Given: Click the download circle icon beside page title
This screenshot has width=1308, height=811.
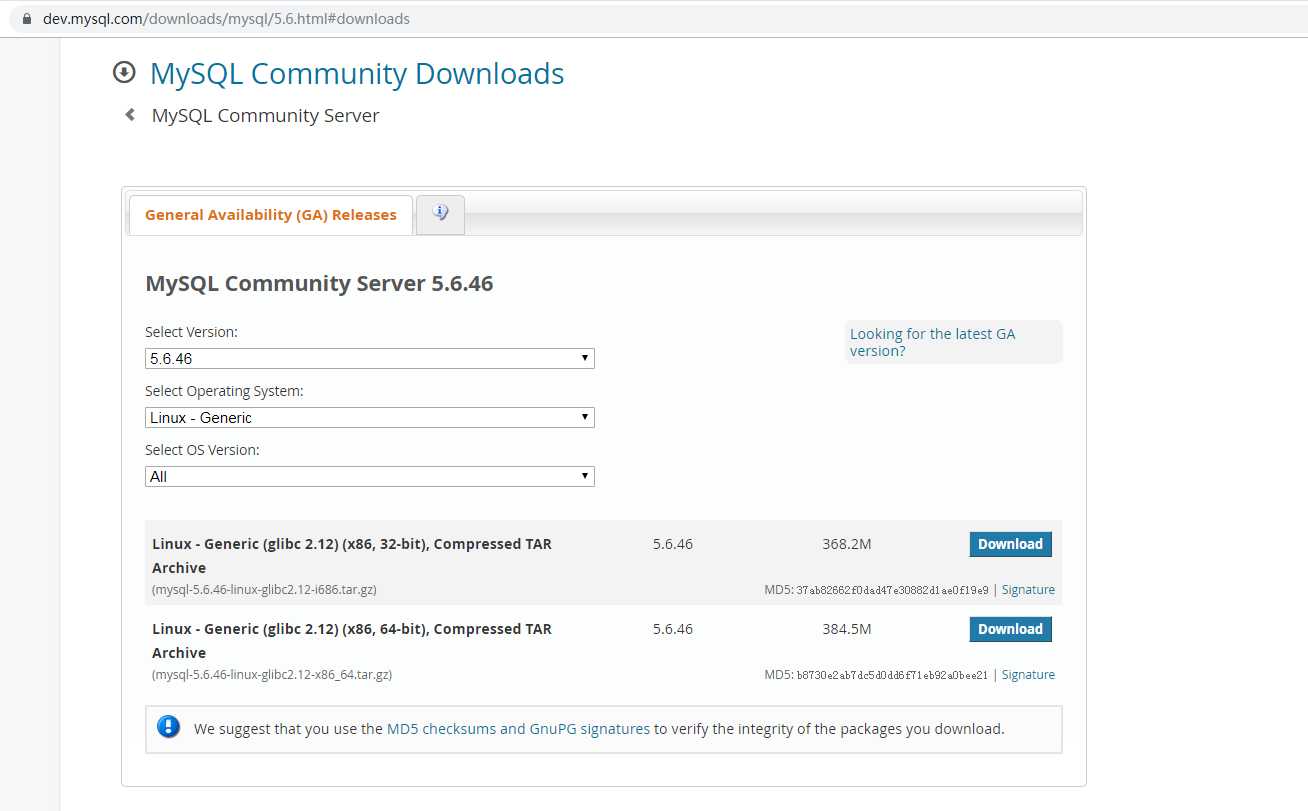Looking at the screenshot, I should (124, 72).
